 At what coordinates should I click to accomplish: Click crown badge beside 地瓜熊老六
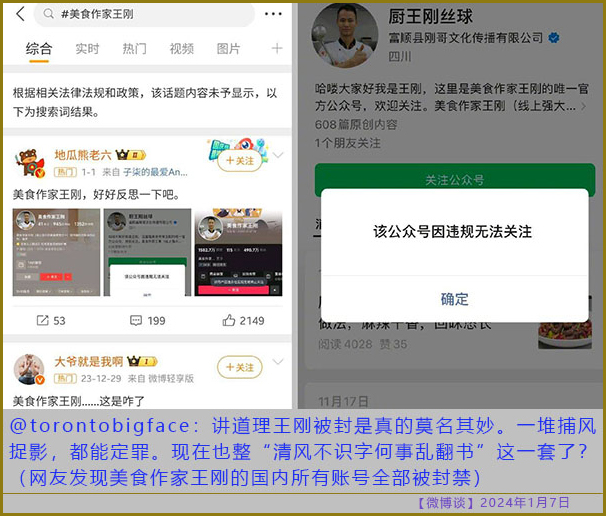tap(131, 155)
